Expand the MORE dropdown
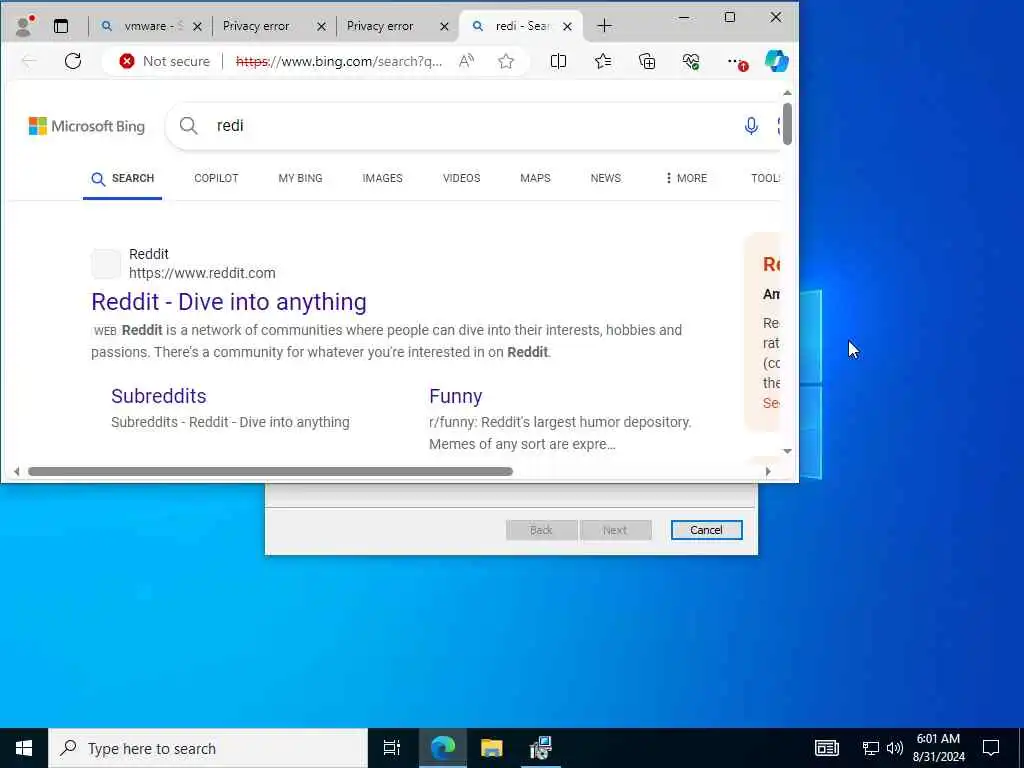The image size is (1024, 768). pyautogui.click(x=686, y=178)
